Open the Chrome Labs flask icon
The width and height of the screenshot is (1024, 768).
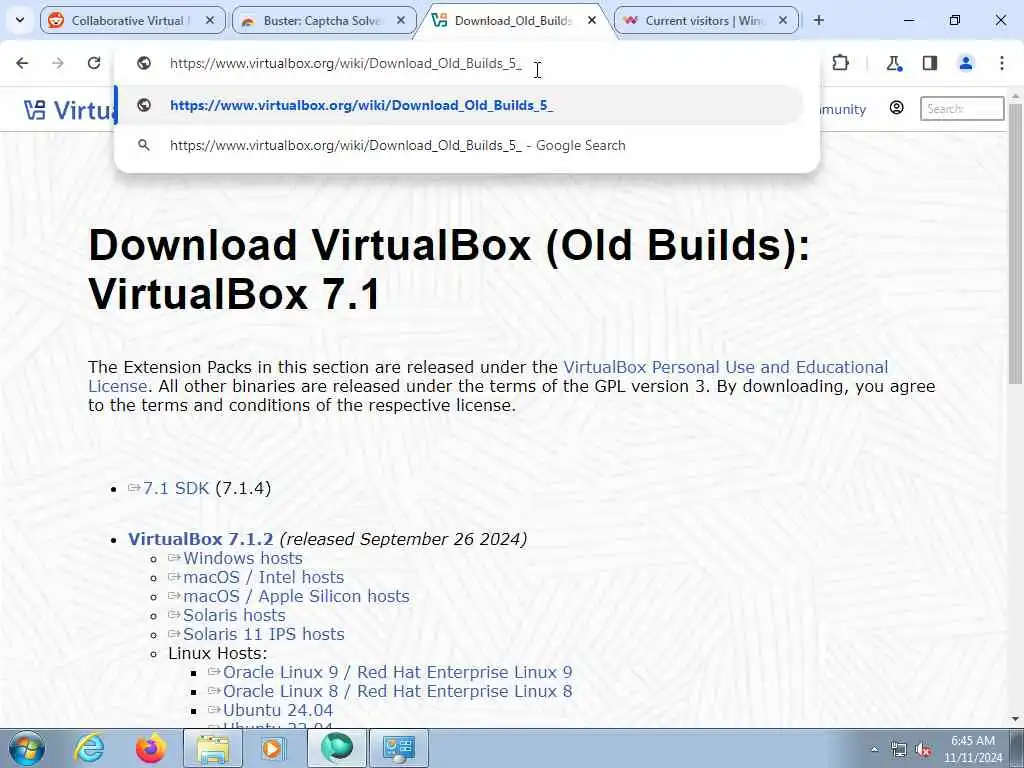click(x=893, y=63)
